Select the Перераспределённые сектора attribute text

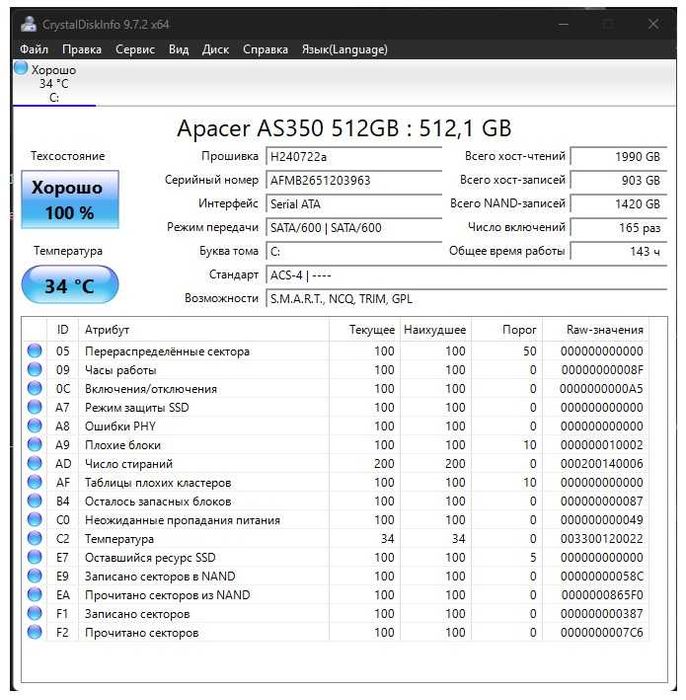click(167, 351)
